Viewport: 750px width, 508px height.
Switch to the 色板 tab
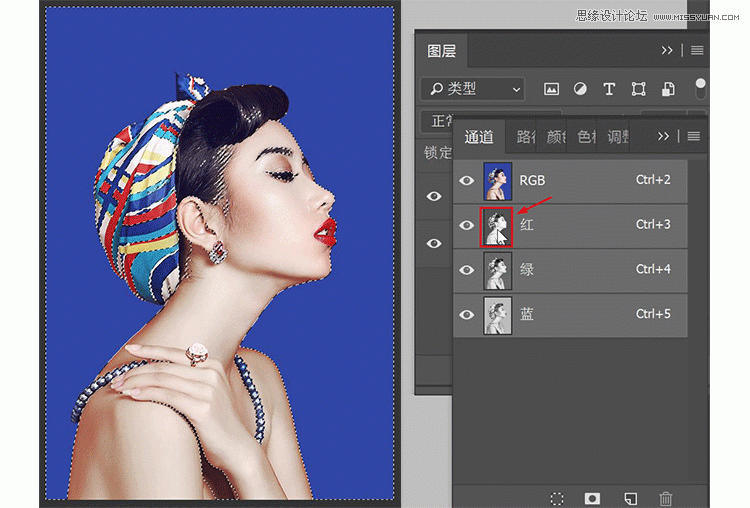[586, 137]
